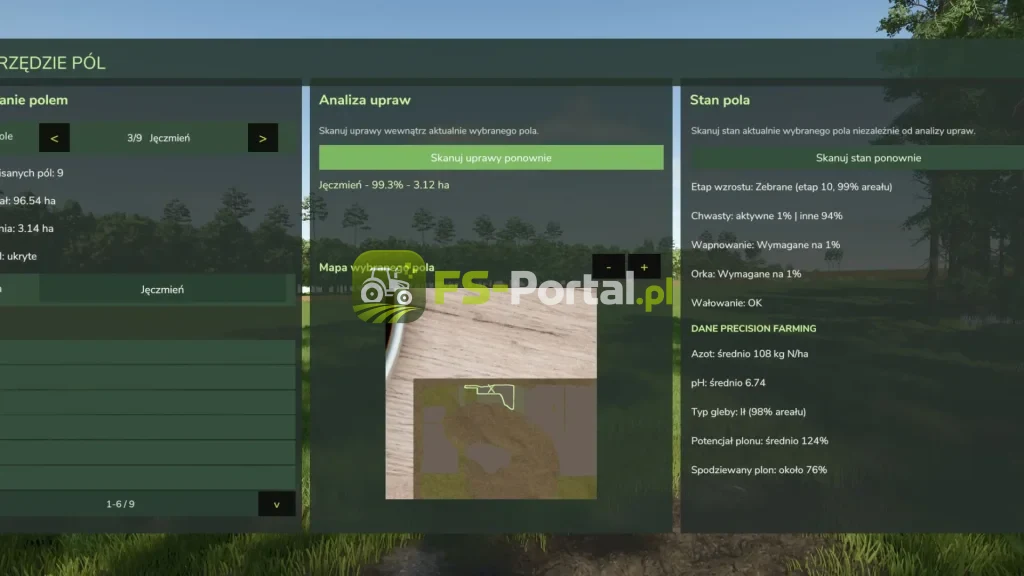Viewport: 1024px width, 576px height.
Task: Click the Stan pola panel heading
Action: pyautogui.click(x=720, y=100)
